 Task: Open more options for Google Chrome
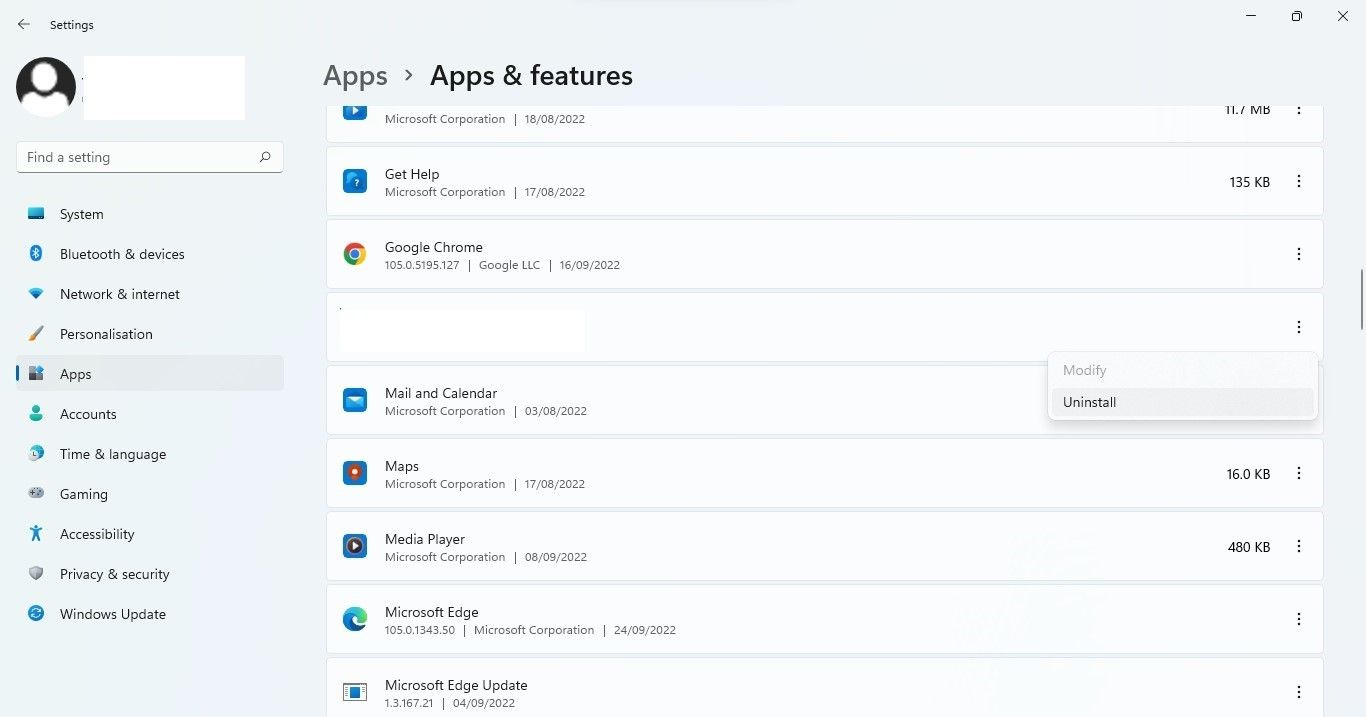pyautogui.click(x=1299, y=254)
